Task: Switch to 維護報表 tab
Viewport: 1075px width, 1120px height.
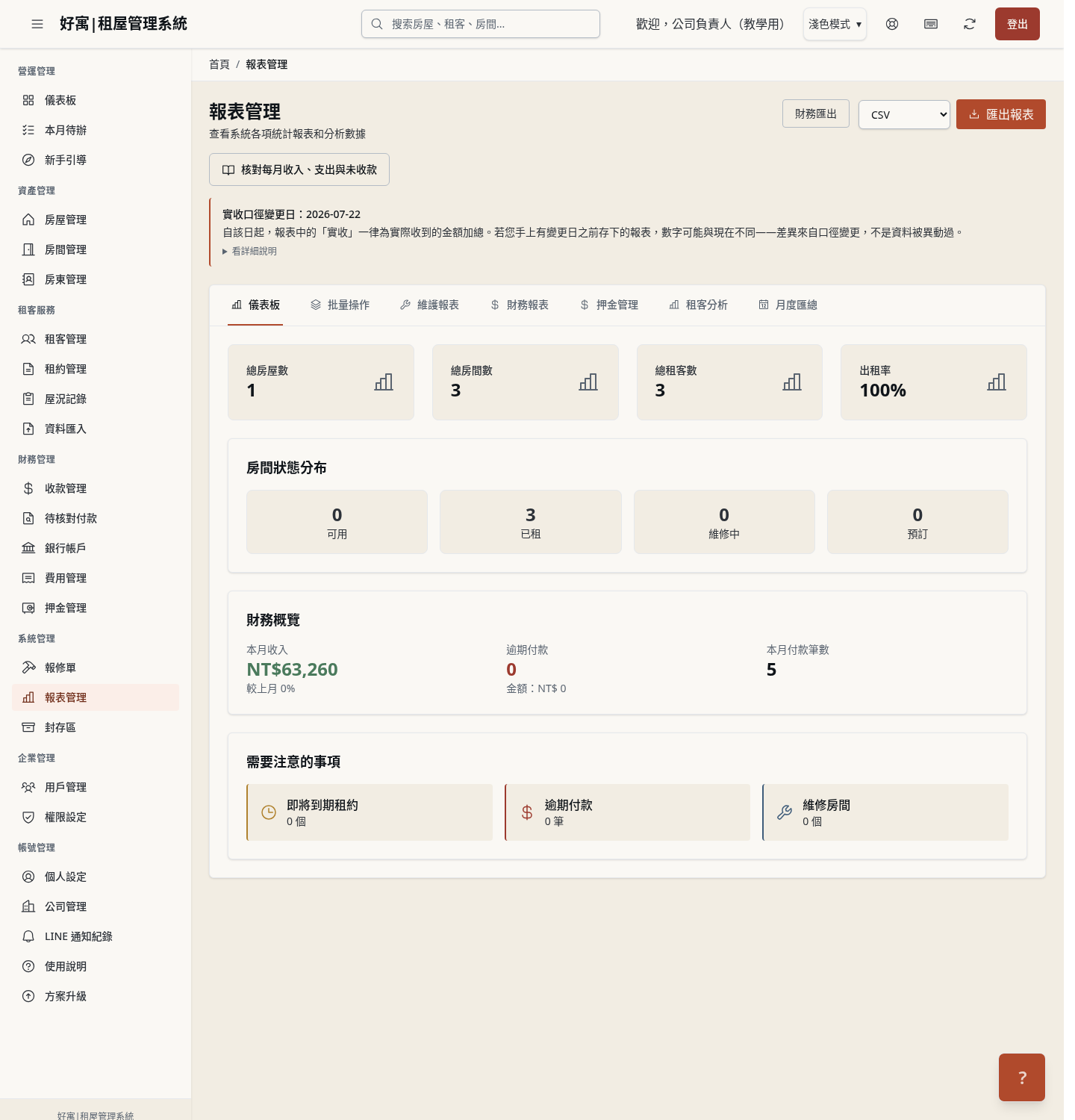Action: click(429, 305)
